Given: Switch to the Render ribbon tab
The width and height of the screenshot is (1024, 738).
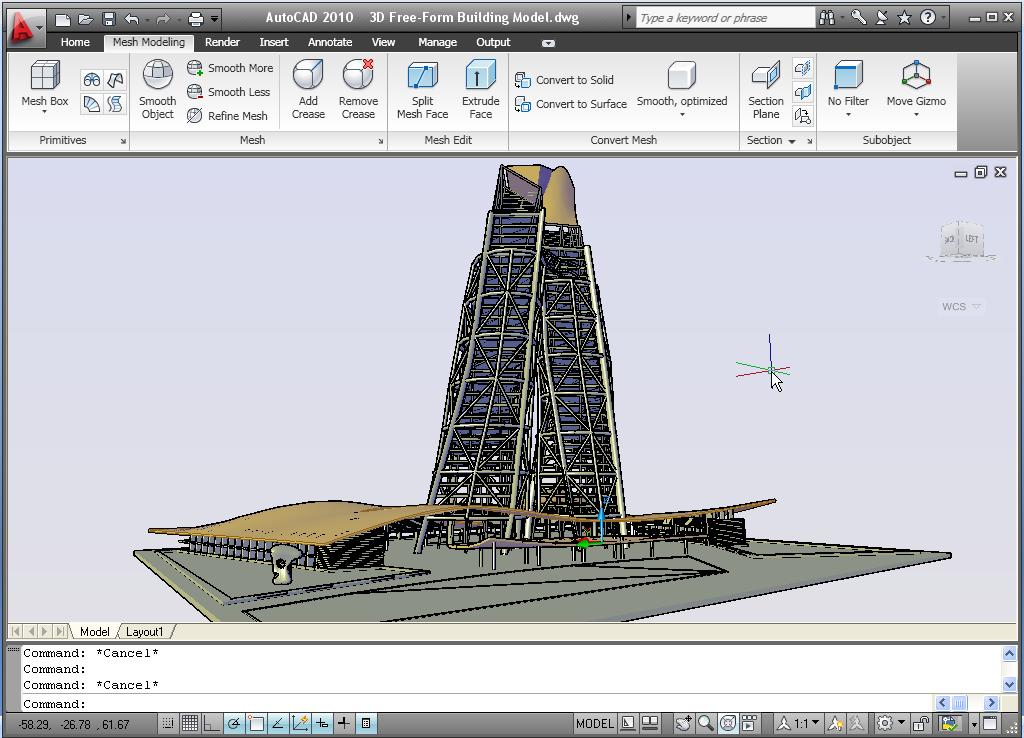Looking at the screenshot, I should (222, 42).
